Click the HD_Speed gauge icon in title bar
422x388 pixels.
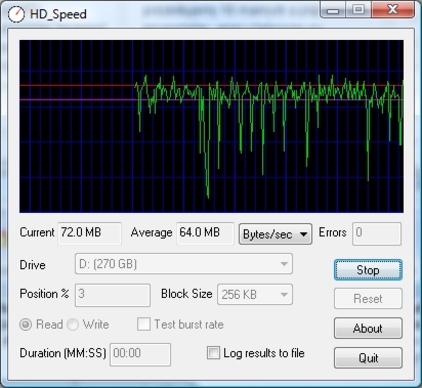click(16, 14)
